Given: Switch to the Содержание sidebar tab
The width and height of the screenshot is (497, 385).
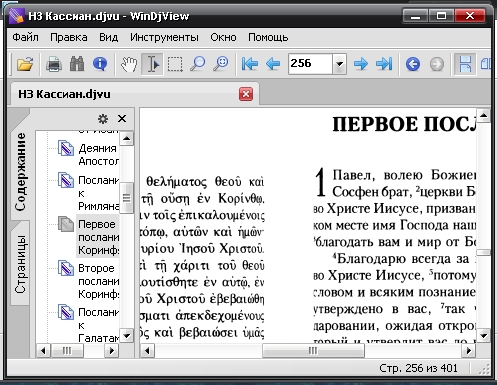Looking at the screenshot, I should click(x=20, y=172).
